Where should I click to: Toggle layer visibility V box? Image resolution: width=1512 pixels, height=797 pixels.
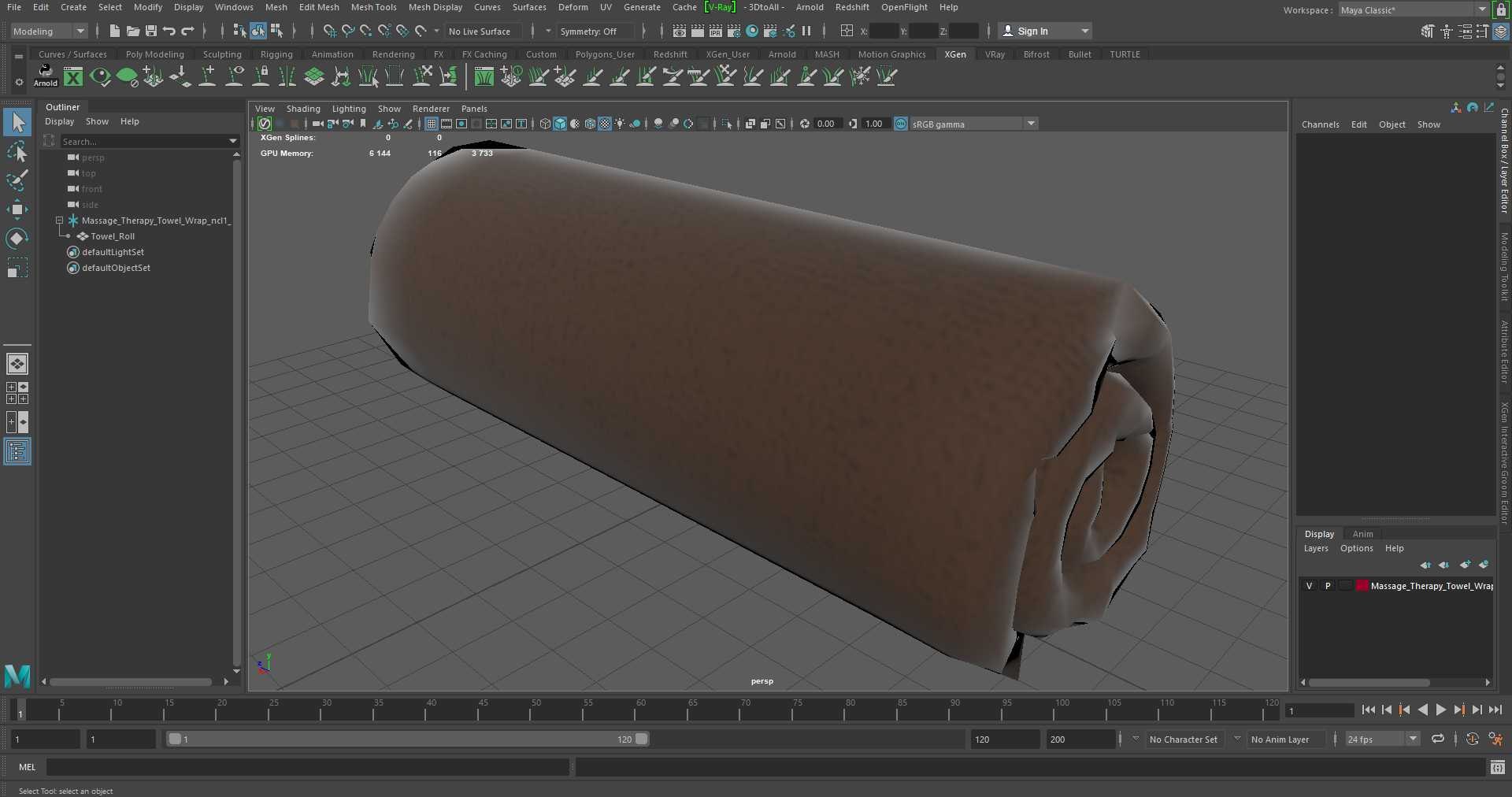(1309, 586)
